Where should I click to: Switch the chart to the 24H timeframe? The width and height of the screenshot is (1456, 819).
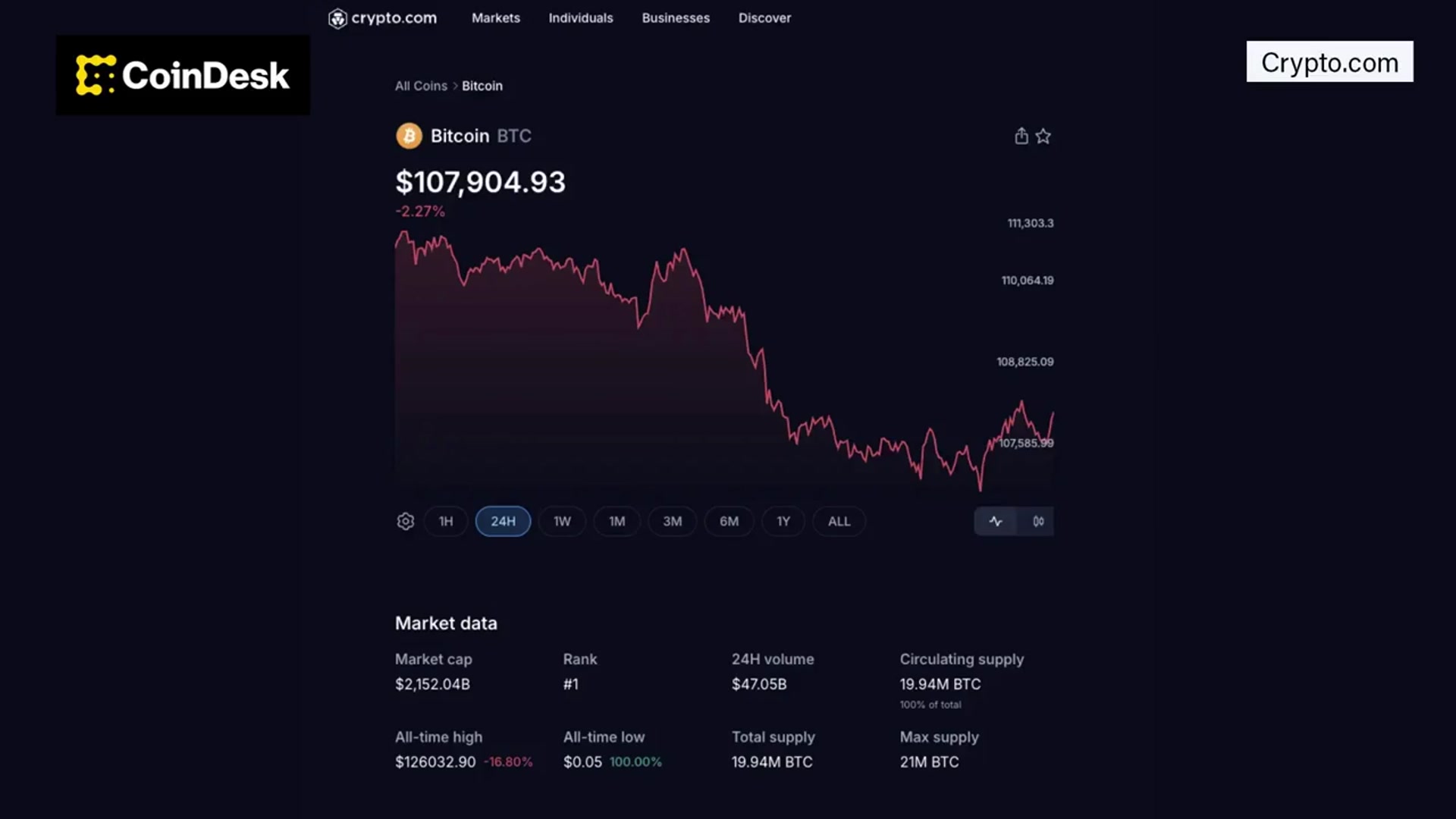tap(502, 521)
